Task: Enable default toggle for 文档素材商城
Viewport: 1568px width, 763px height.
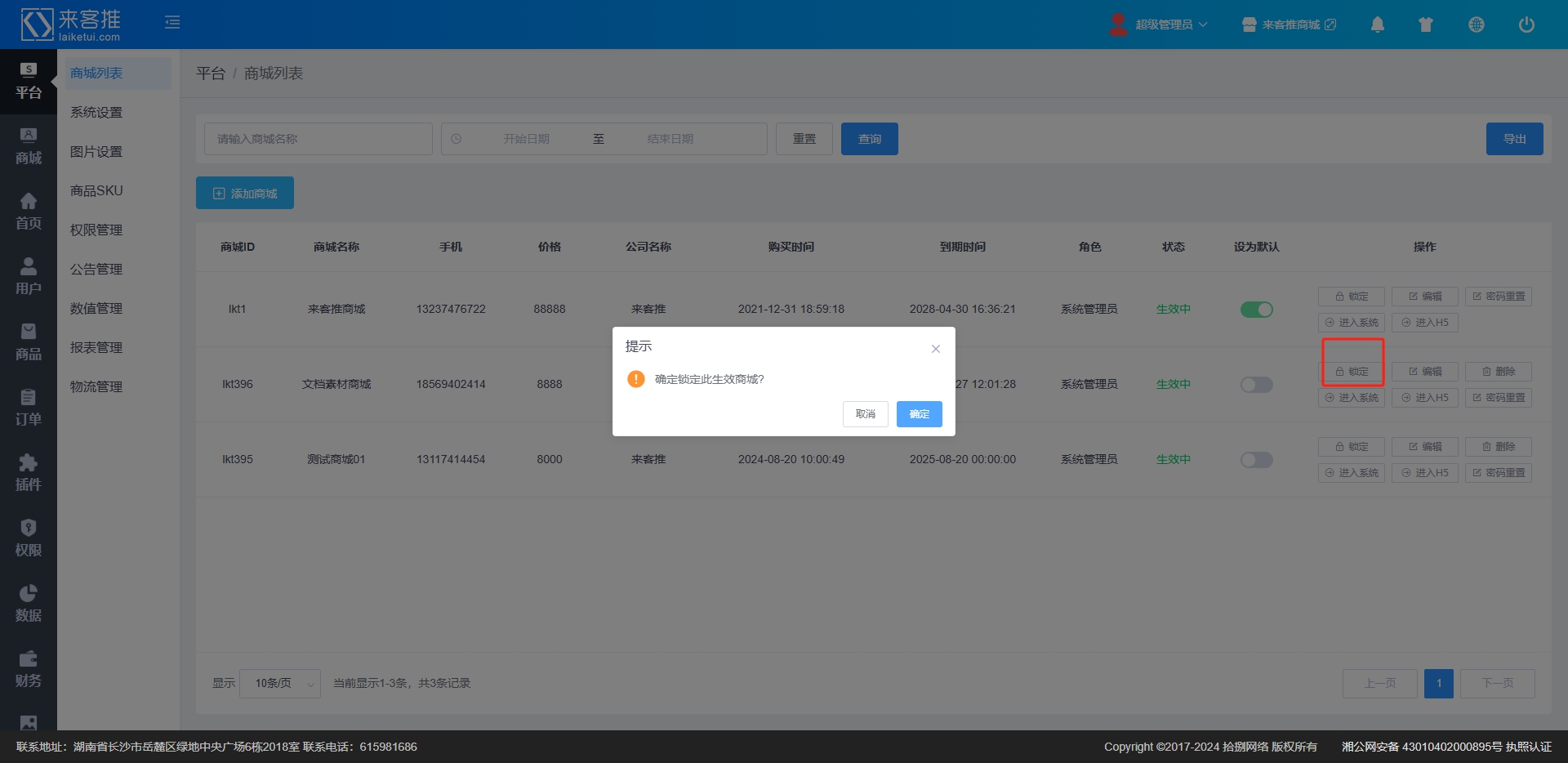Action: (x=1256, y=385)
